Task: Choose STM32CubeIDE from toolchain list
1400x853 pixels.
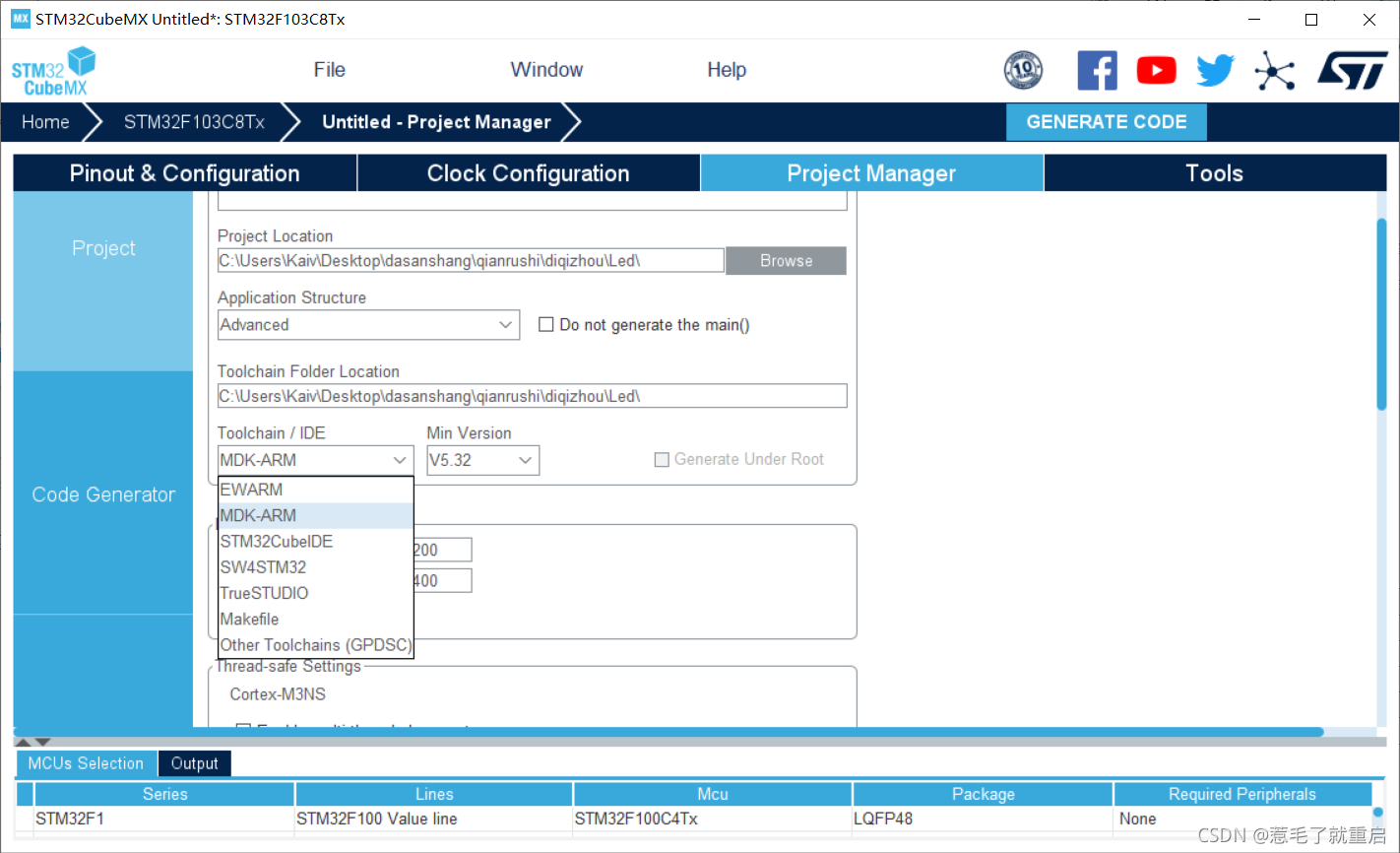Action: pyautogui.click(x=315, y=542)
